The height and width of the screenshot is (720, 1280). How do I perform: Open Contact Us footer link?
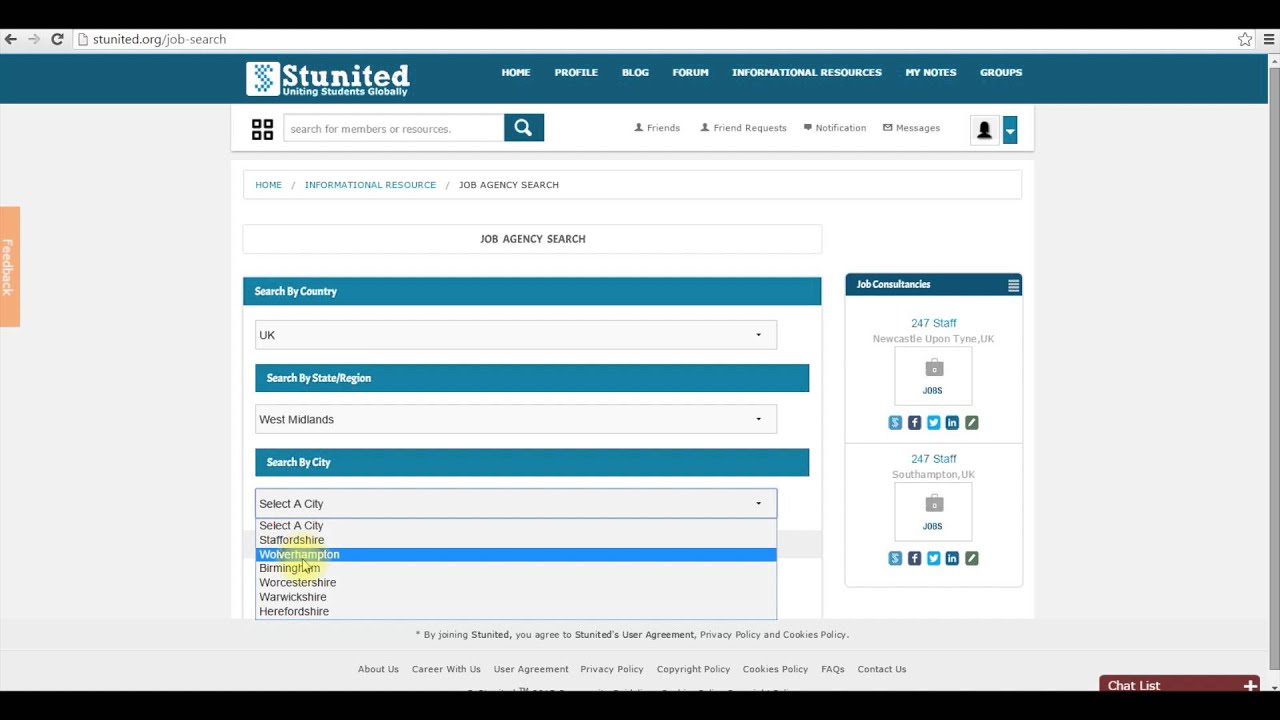882,669
